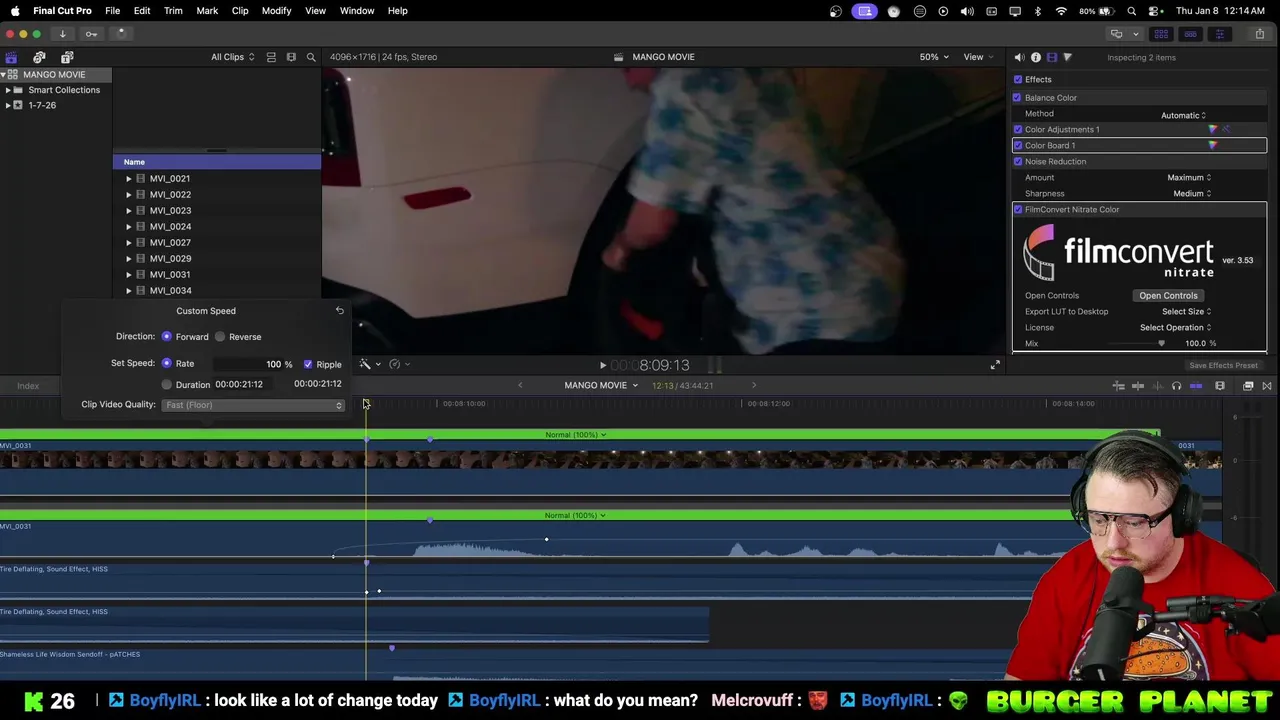This screenshot has height=720, width=1280.
Task: Expand the 1-7-26 event
Action: coord(8,105)
